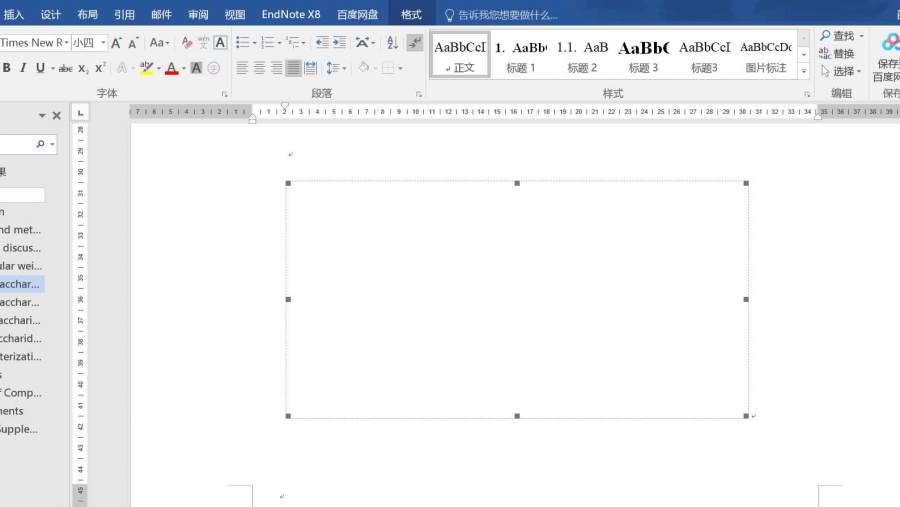
Task: Center-align the paragraph
Action: click(259, 68)
